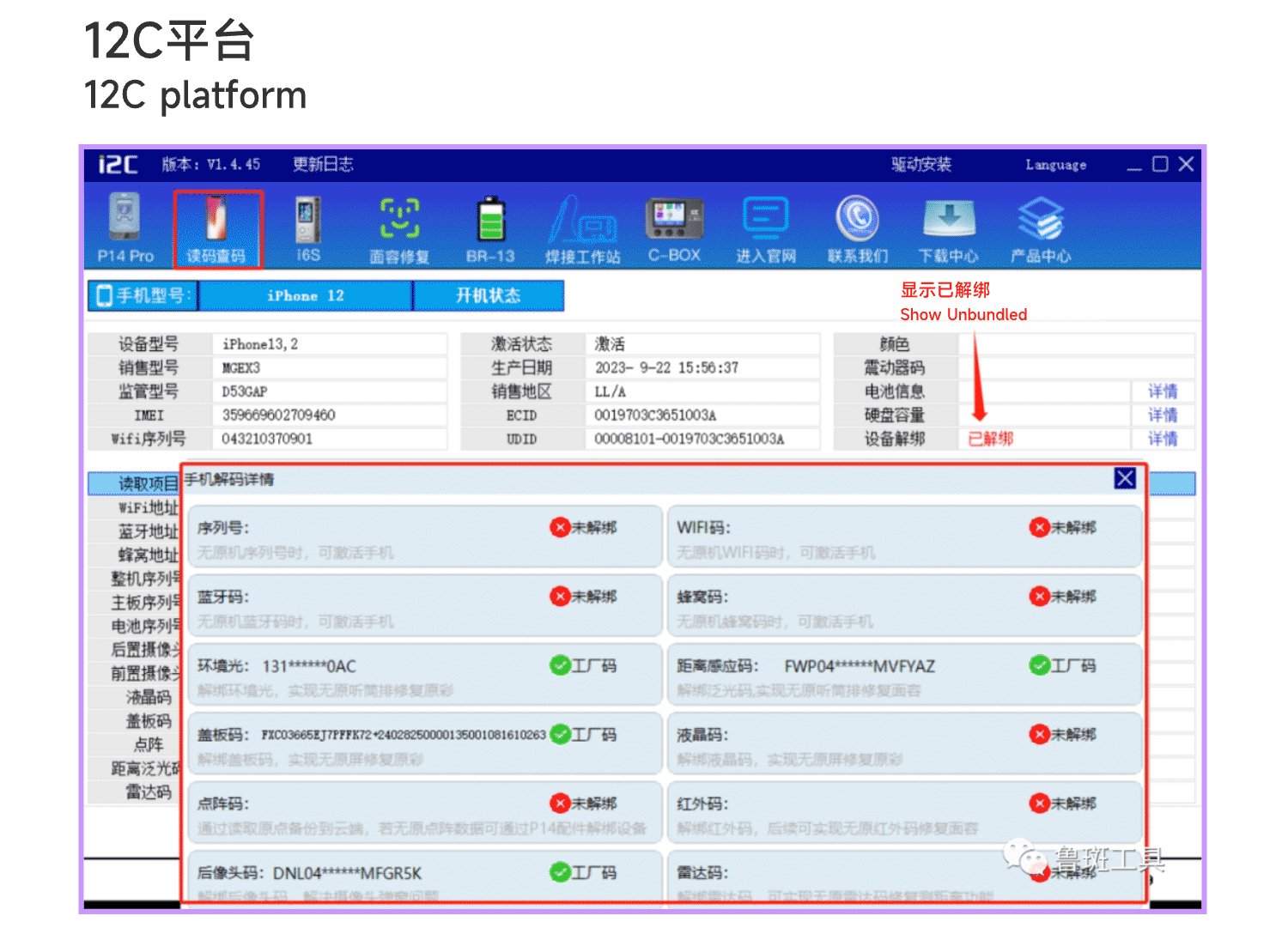The width and height of the screenshot is (1288, 940).
Task: Select 雷达码 in the read list
Action: (x=149, y=791)
